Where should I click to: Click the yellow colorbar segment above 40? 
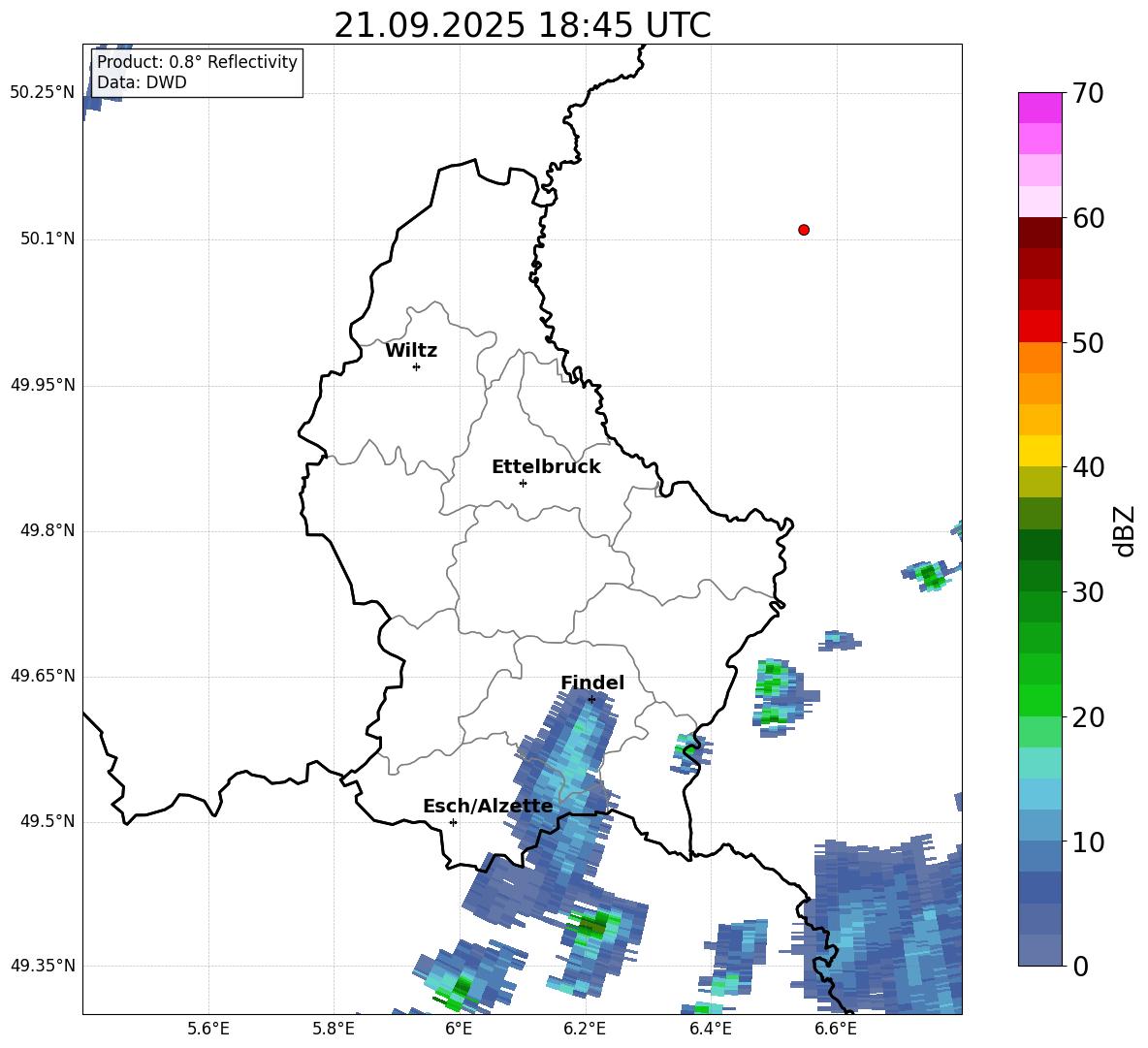tap(1039, 451)
